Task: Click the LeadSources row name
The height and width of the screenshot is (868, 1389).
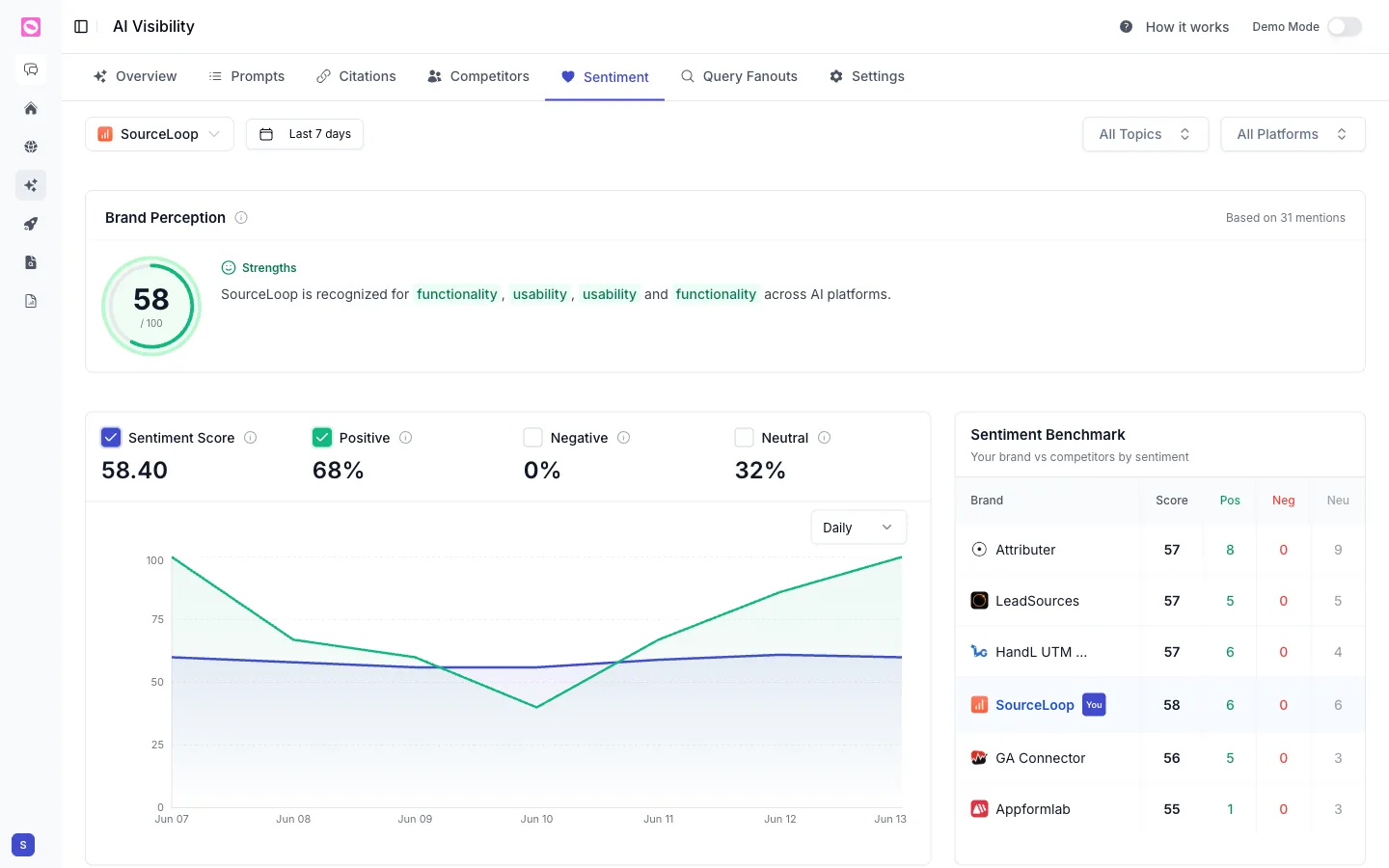Action: (1037, 601)
